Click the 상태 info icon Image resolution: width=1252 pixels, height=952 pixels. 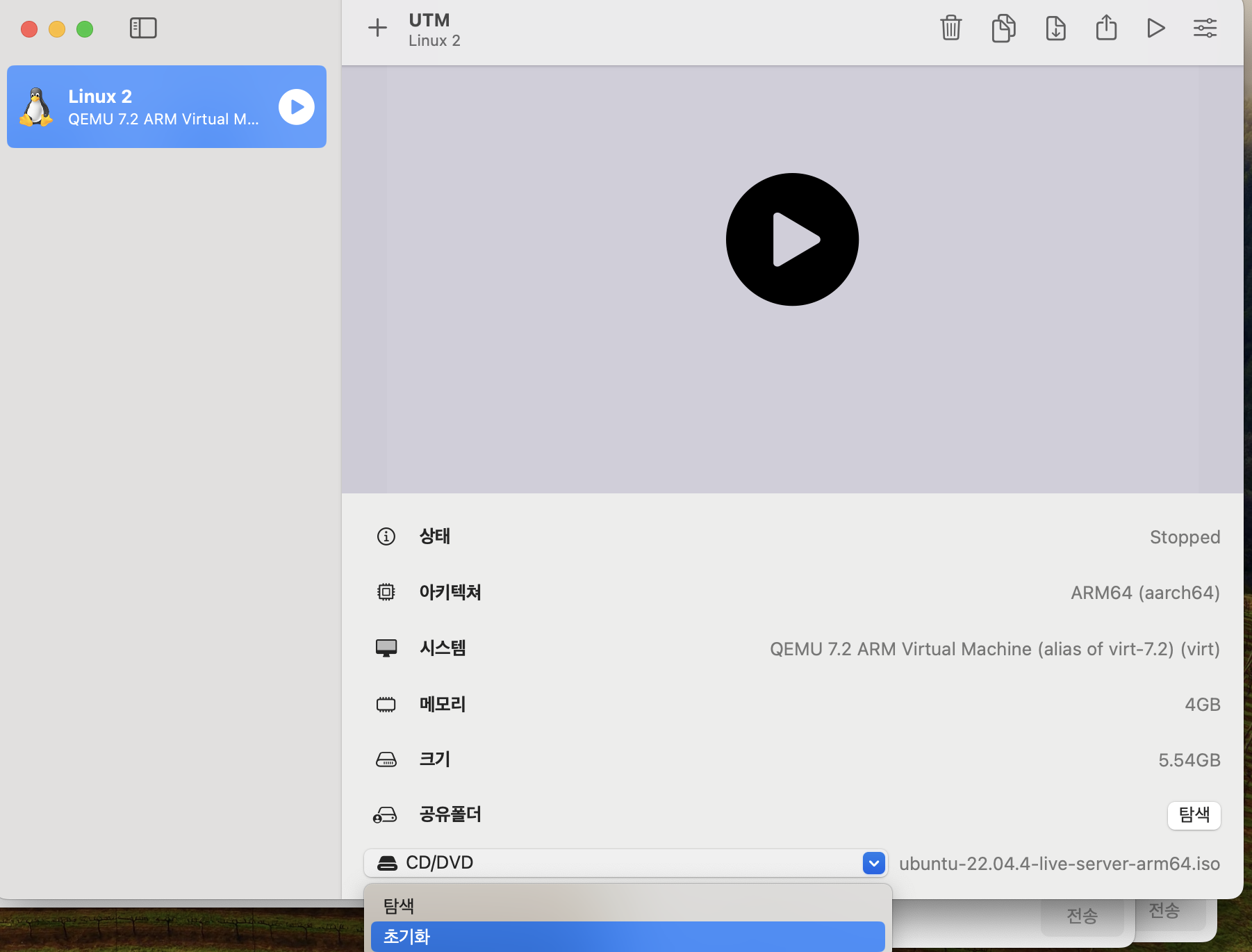(386, 536)
